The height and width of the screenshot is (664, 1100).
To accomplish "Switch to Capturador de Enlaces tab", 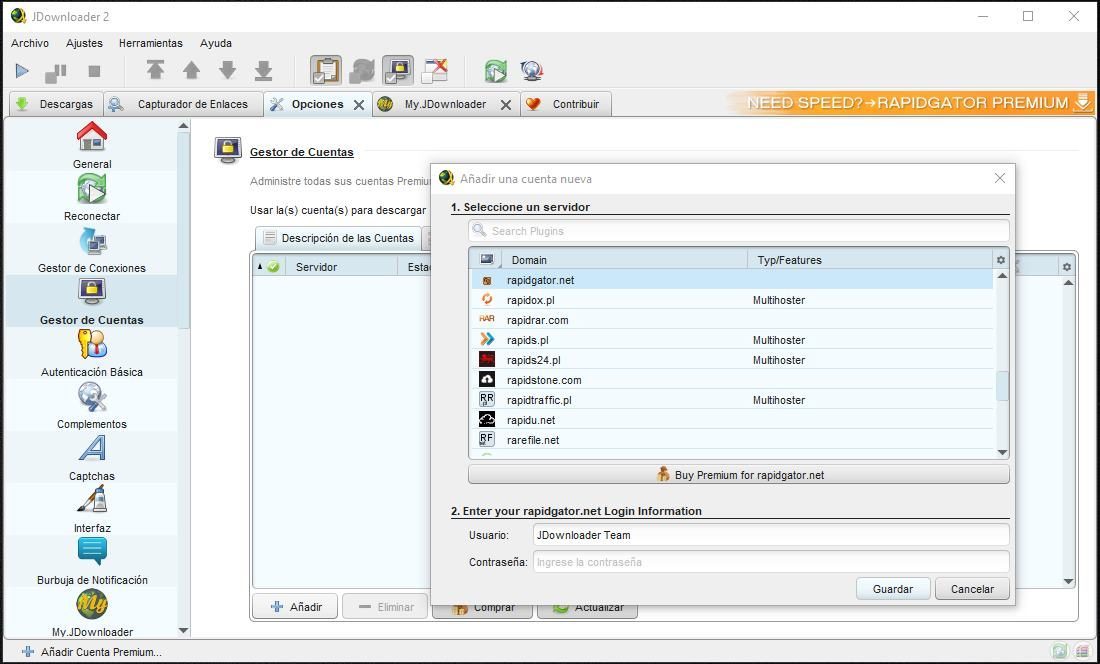I will pyautogui.click(x=183, y=104).
